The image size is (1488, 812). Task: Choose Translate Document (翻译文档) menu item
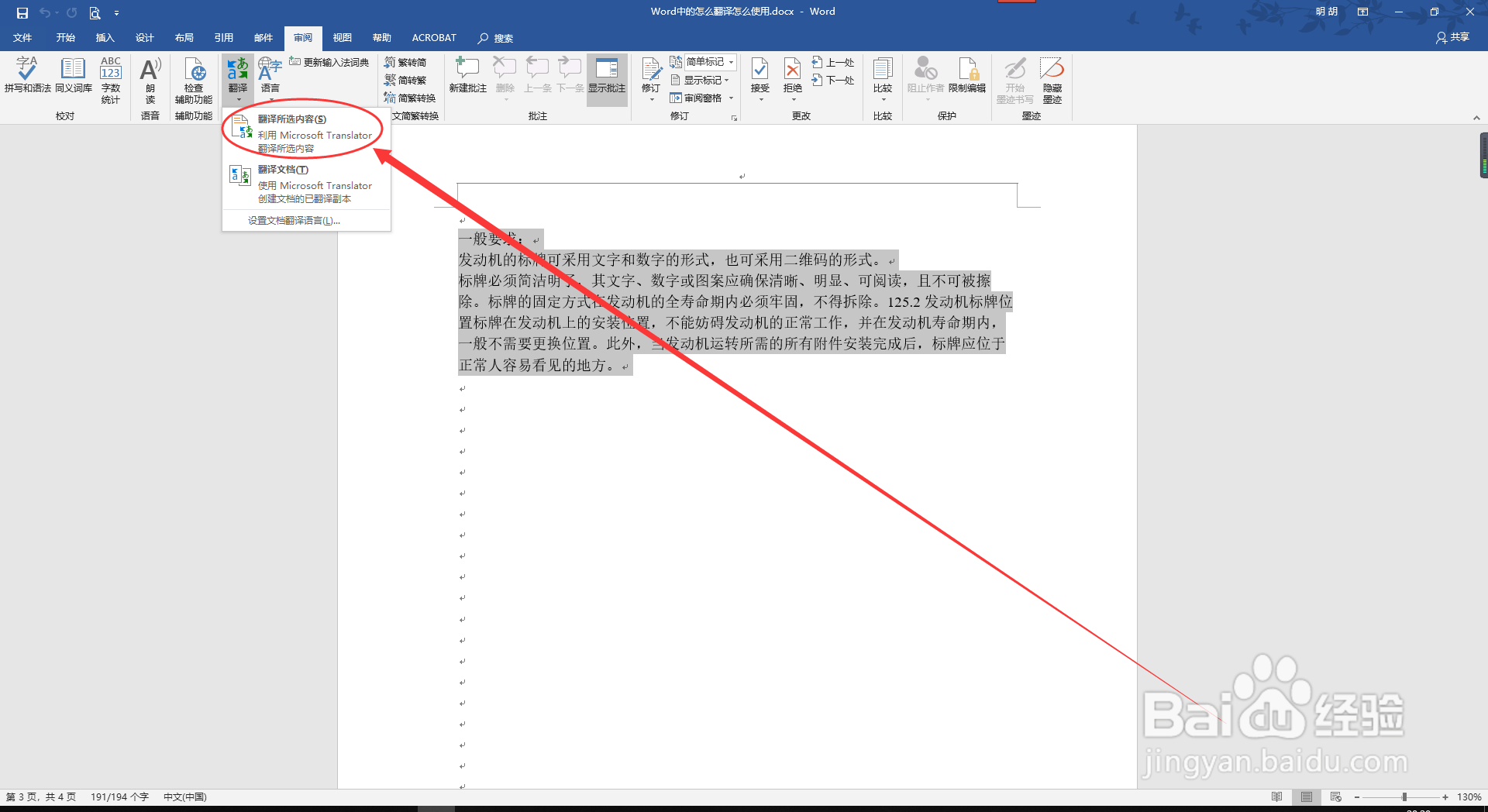[x=306, y=184]
